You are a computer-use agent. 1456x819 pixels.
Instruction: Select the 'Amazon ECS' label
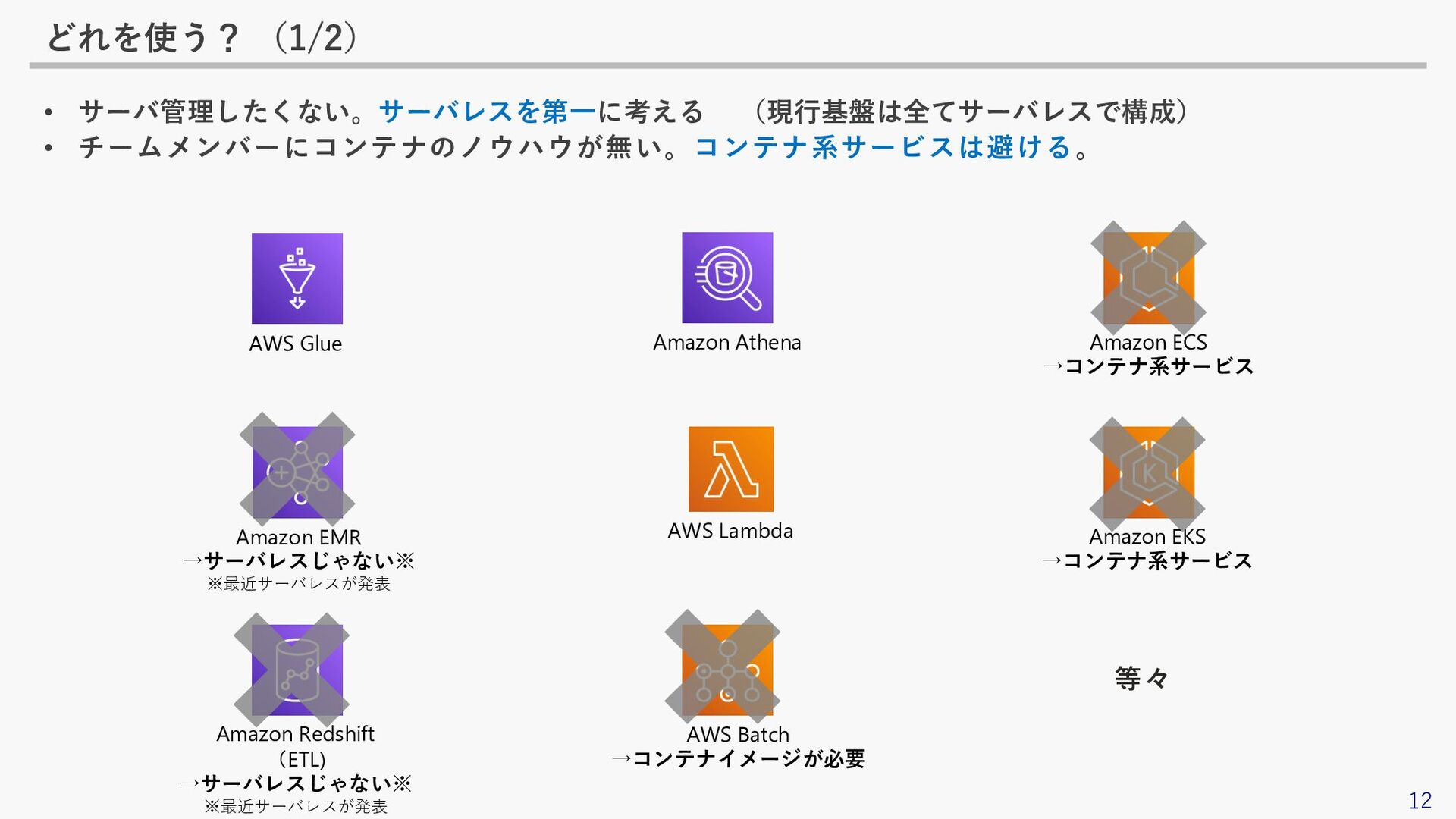click(x=1148, y=342)
